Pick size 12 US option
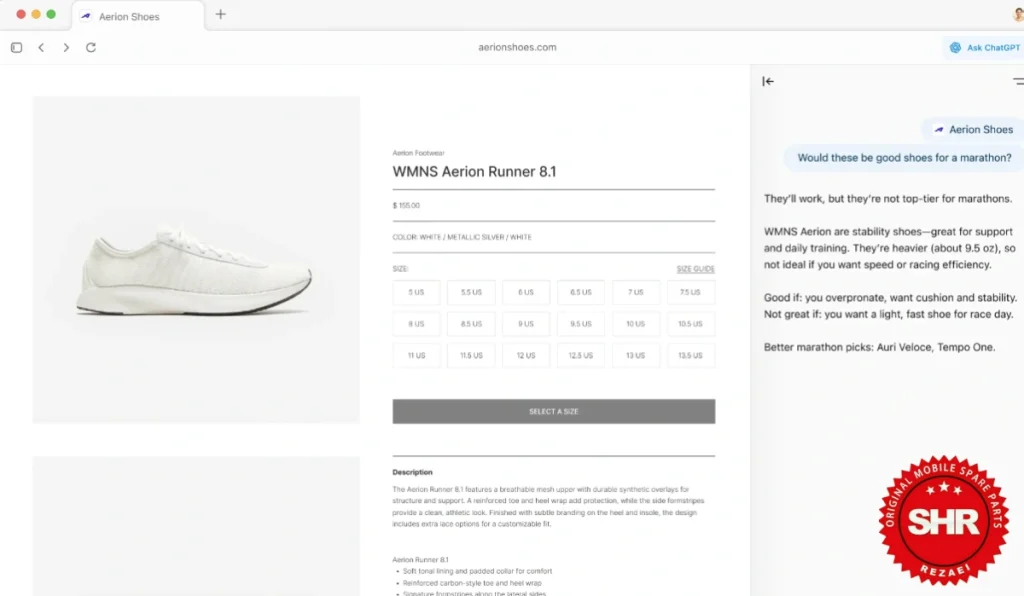Screen dimensions: 1024x596 pyautogui.click(x=526, y=356)
